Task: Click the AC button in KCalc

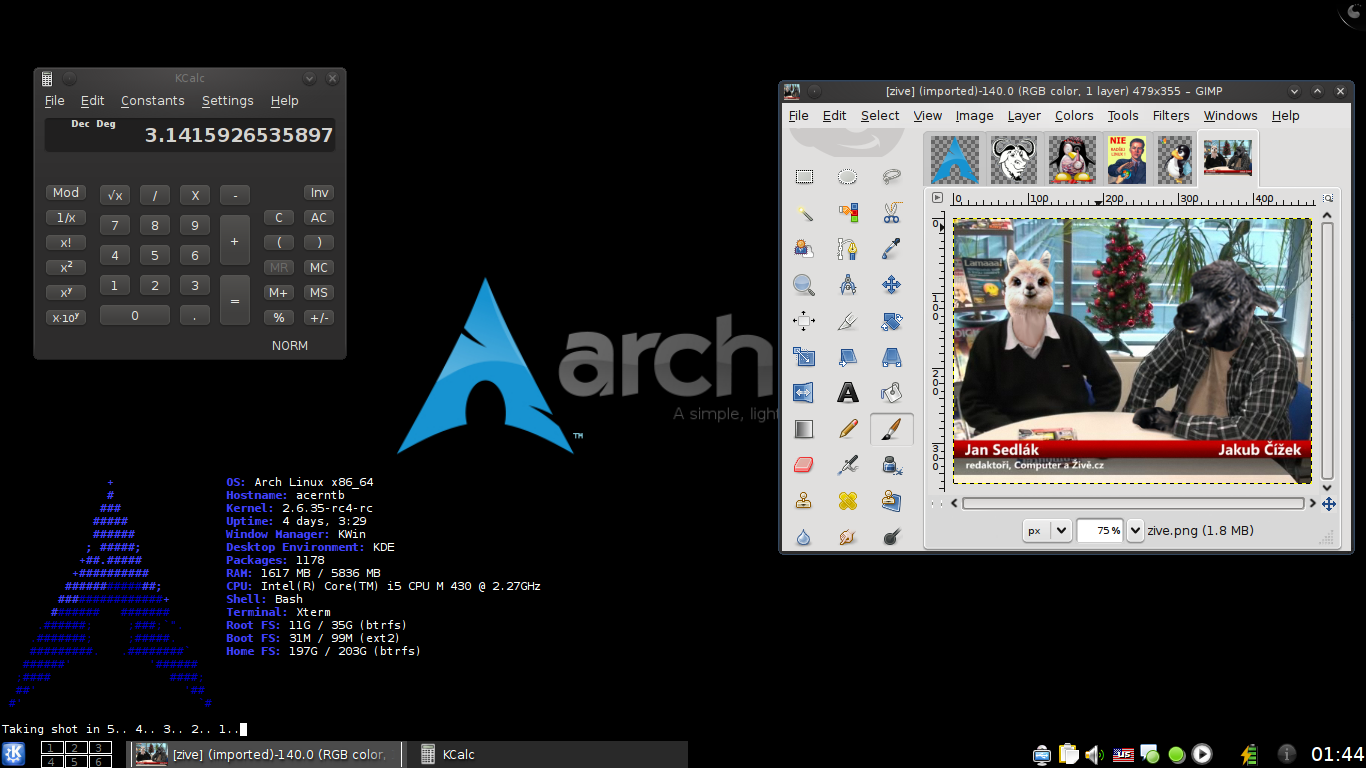Action: coord(319,218)
